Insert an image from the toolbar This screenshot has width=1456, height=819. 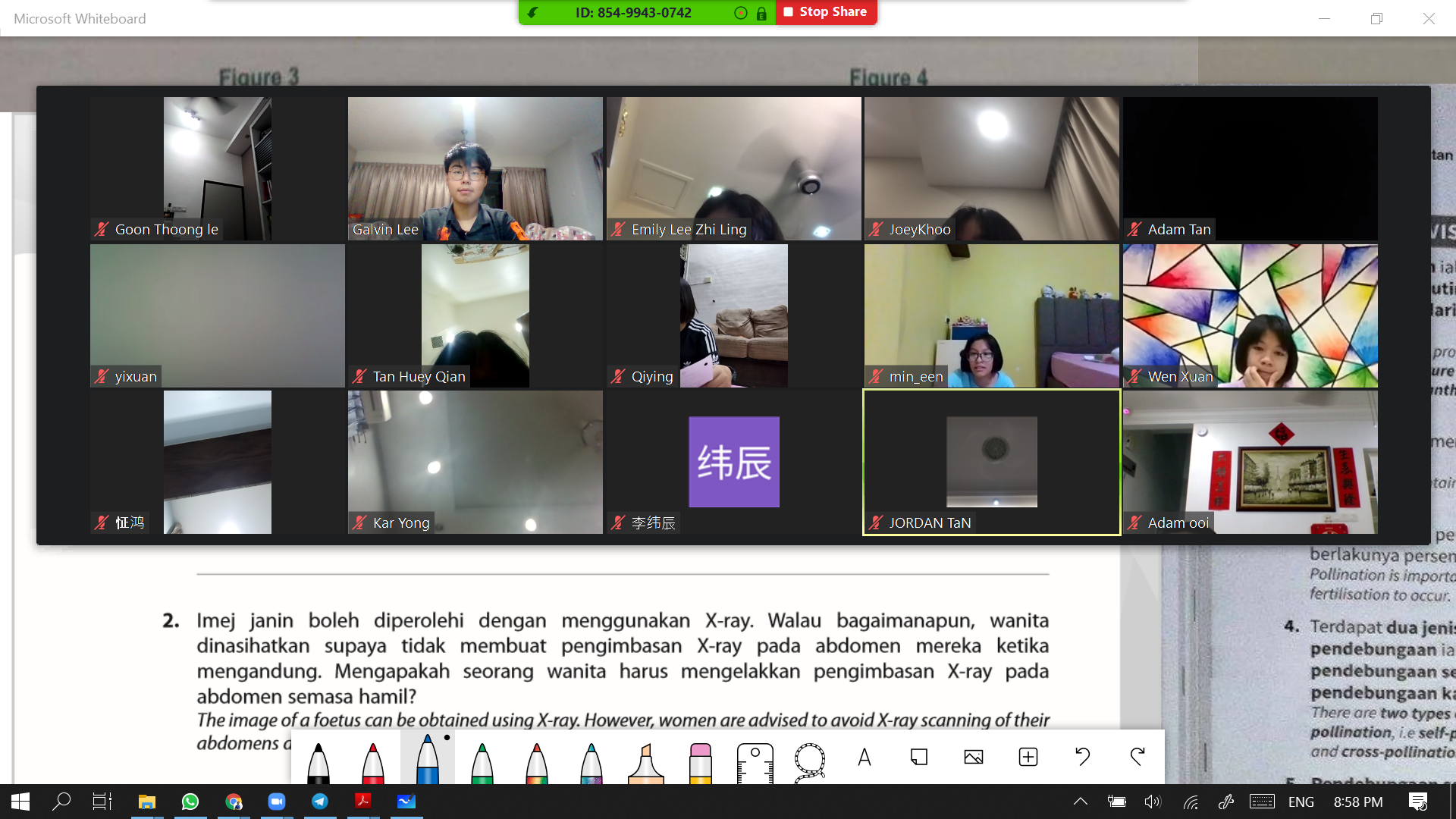[974, 757]
